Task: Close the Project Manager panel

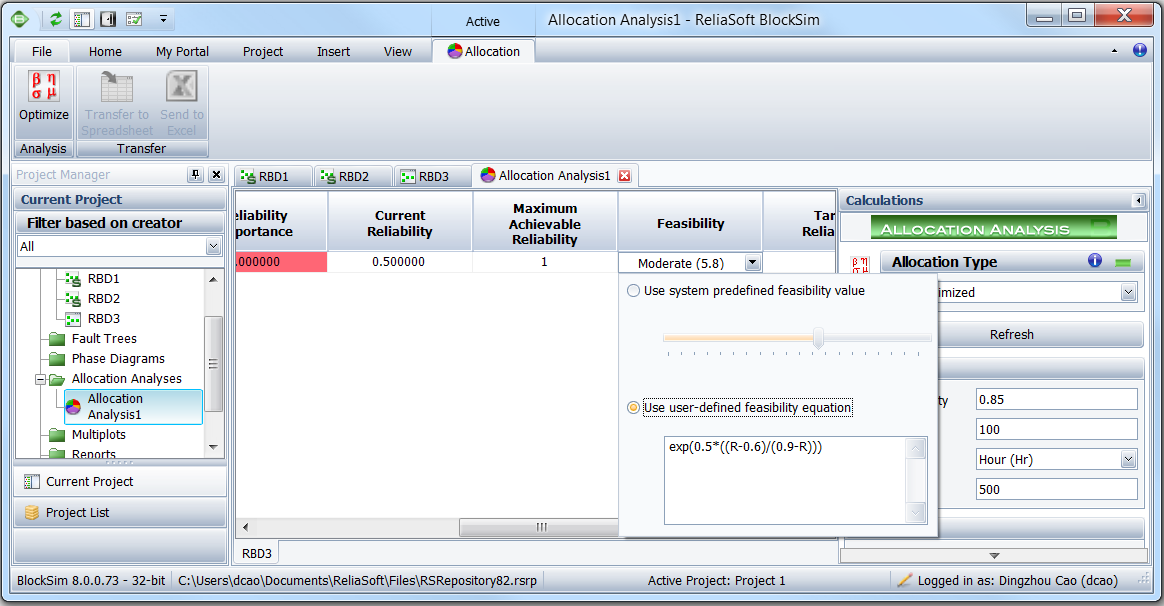Action: pyautogui.click(x=216, y=175)
